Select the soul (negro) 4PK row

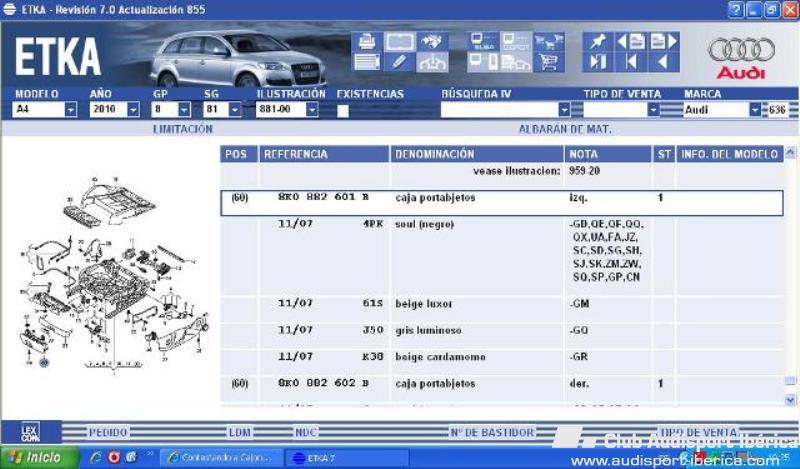pos(502,256)
